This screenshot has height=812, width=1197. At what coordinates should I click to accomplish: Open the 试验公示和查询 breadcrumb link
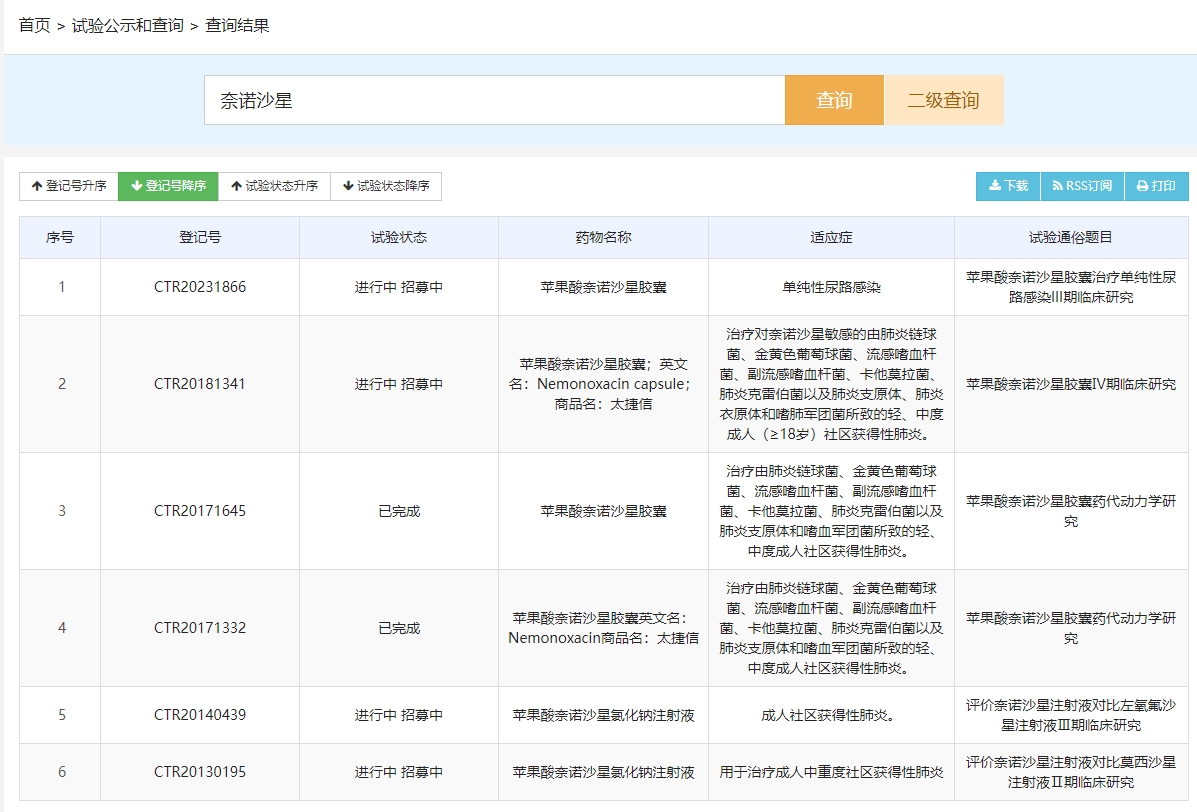(127, 25)
